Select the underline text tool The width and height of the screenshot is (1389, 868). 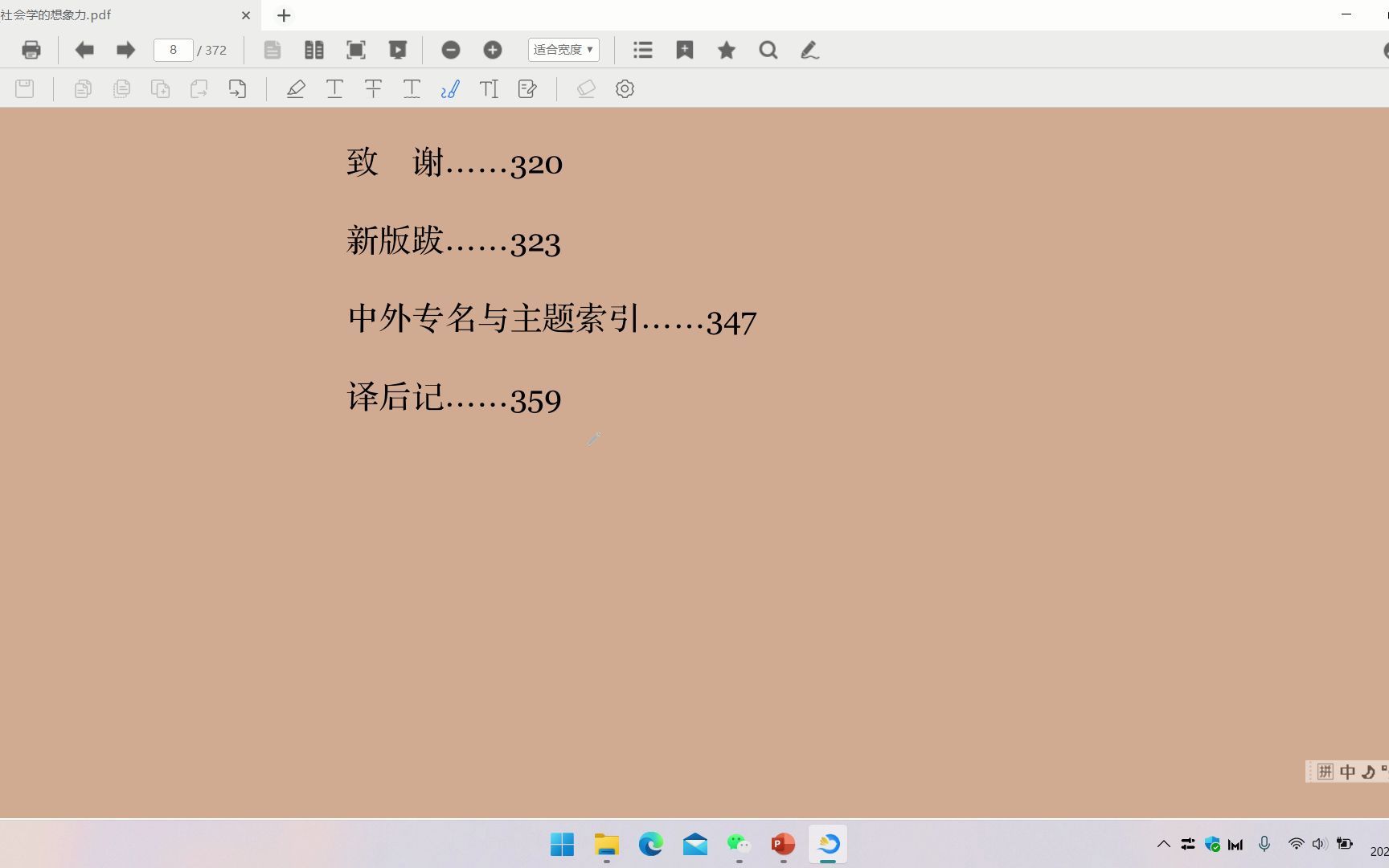click(334, 88)
